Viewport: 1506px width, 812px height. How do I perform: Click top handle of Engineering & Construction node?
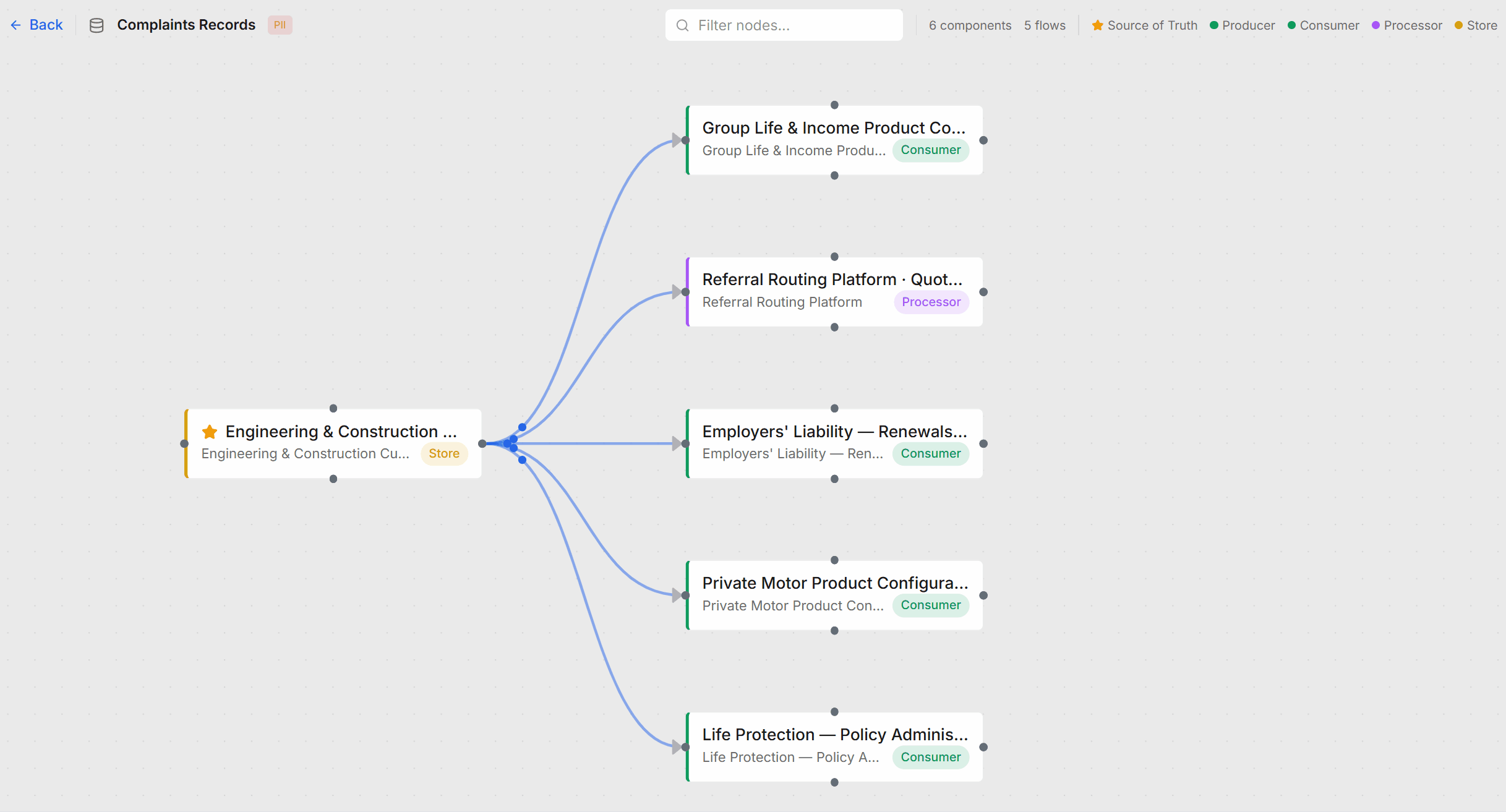[333, 408]
